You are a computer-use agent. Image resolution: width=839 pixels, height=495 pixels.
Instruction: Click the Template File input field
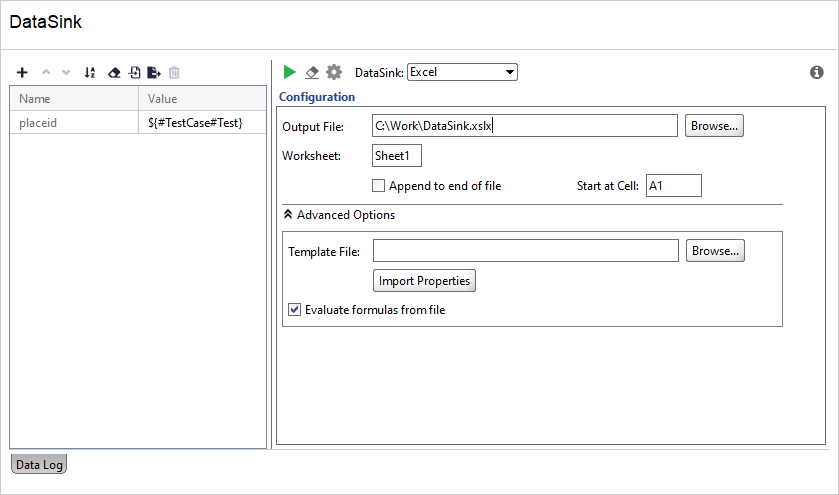click(525, 250)
